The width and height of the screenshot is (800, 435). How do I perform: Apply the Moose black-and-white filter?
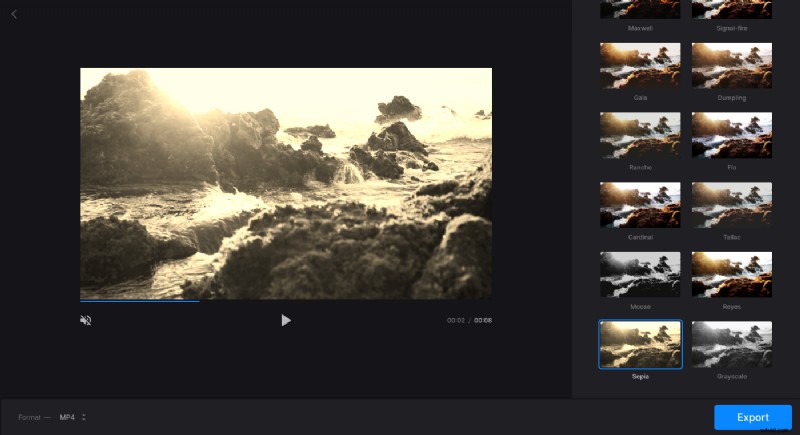coord(640,274)
